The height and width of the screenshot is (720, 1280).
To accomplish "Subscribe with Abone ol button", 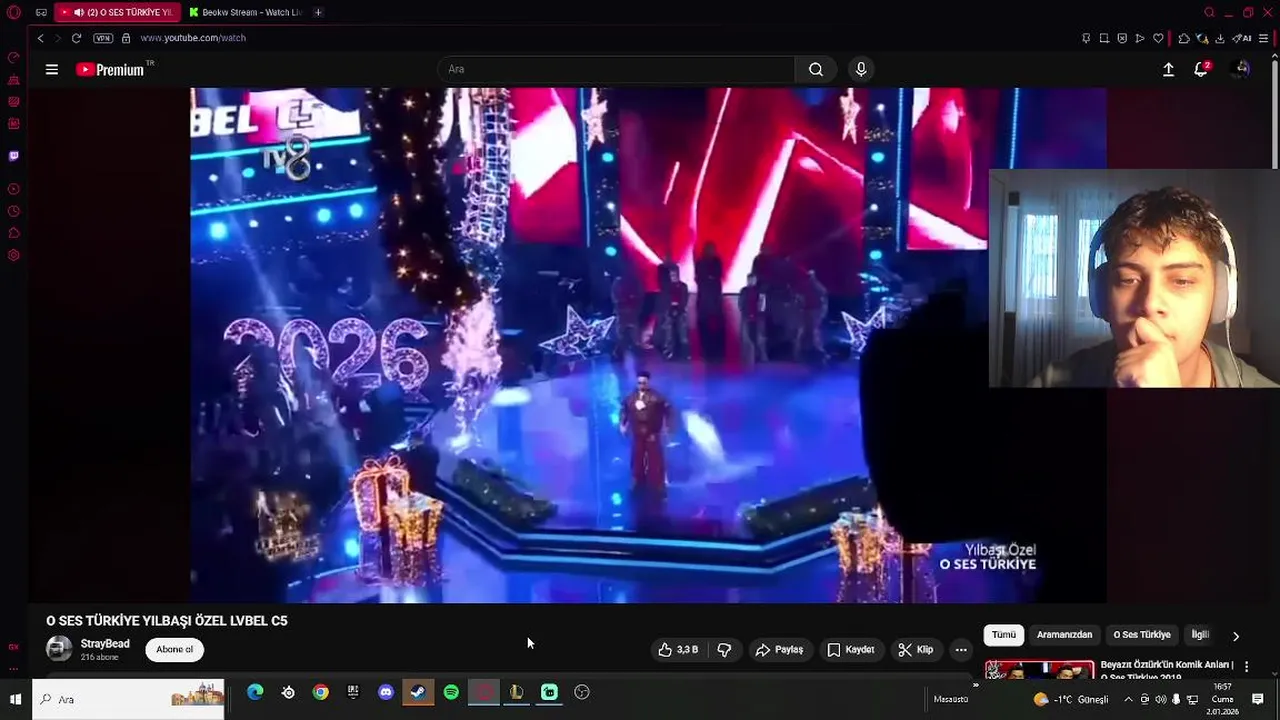I will pos(174,650).
